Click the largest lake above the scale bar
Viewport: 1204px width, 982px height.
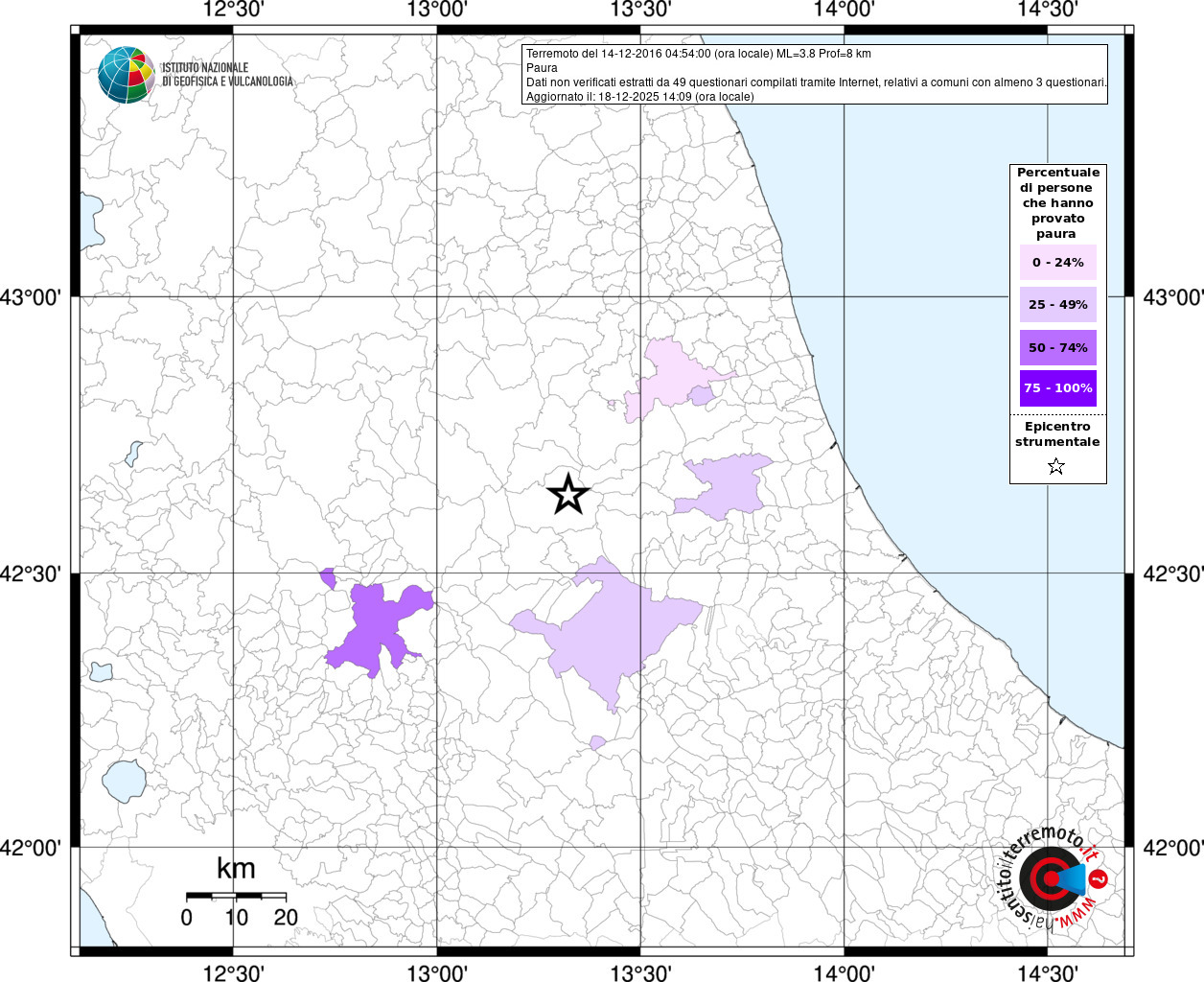click(124, 781)
